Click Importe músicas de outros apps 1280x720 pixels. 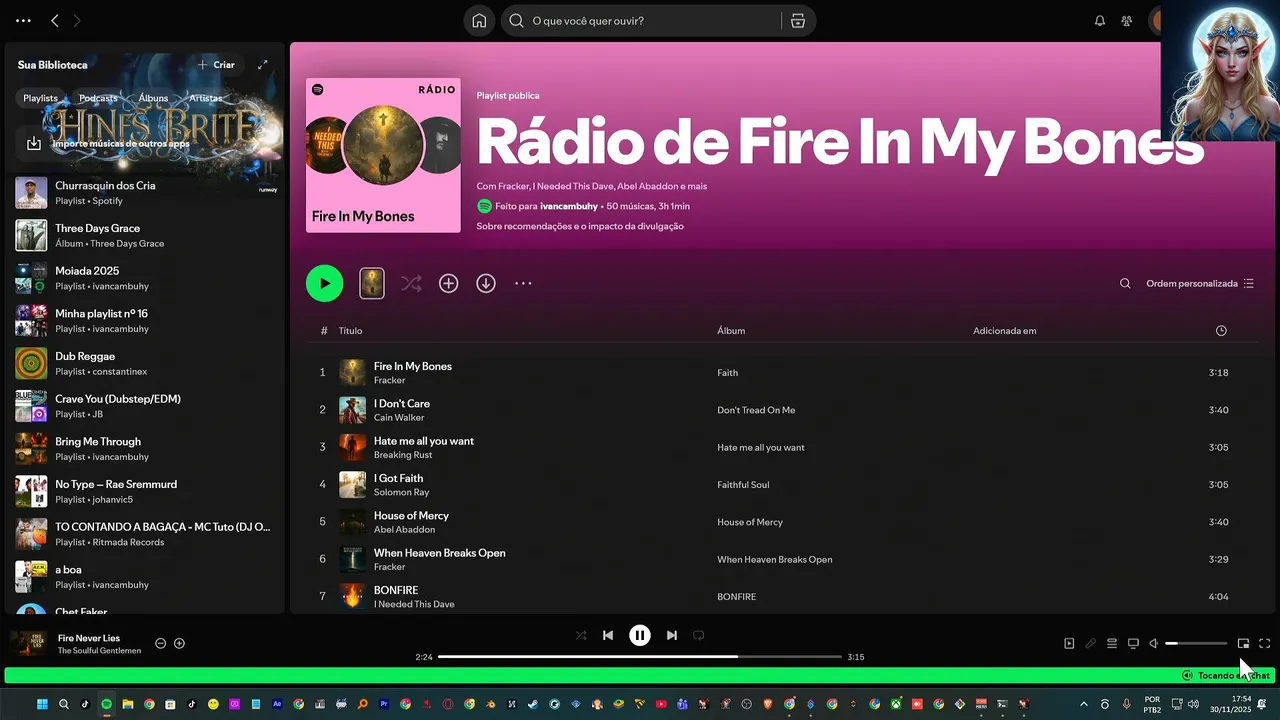pyautogui.click(x=120, y=144)
